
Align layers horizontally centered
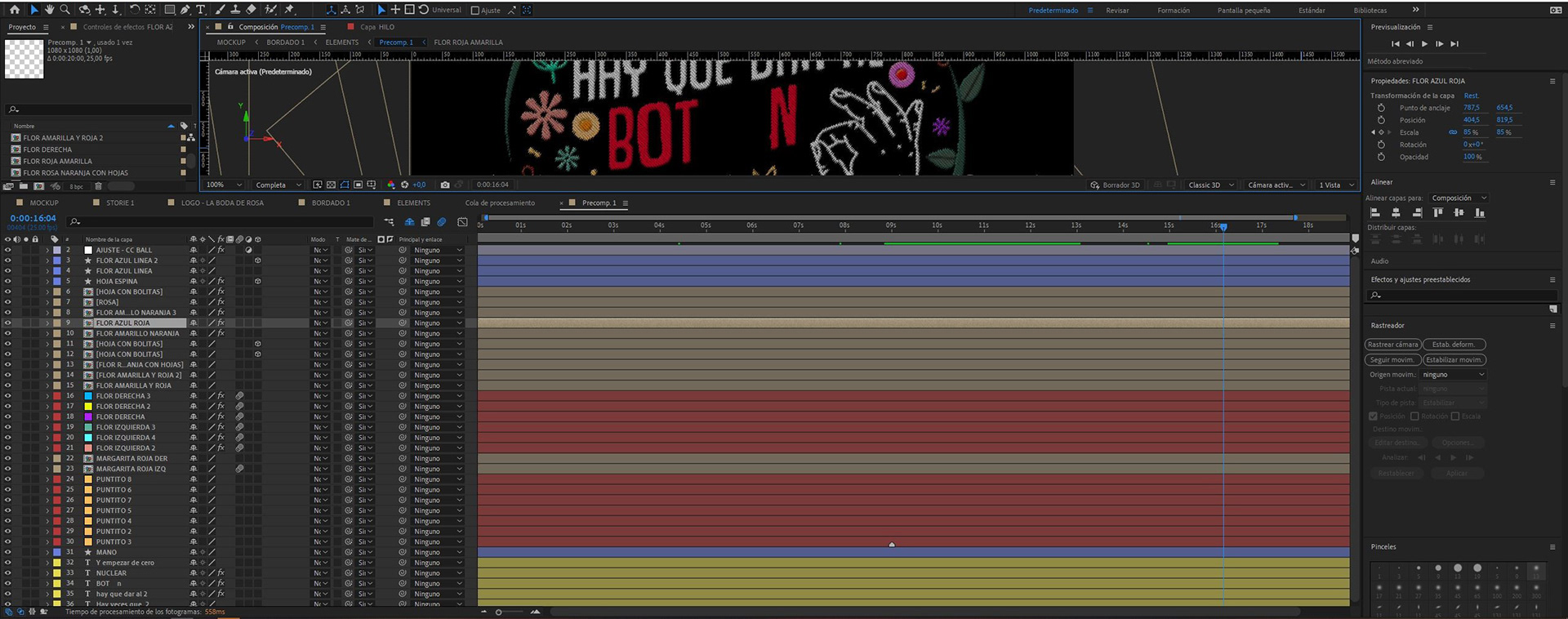point(1396,212)
